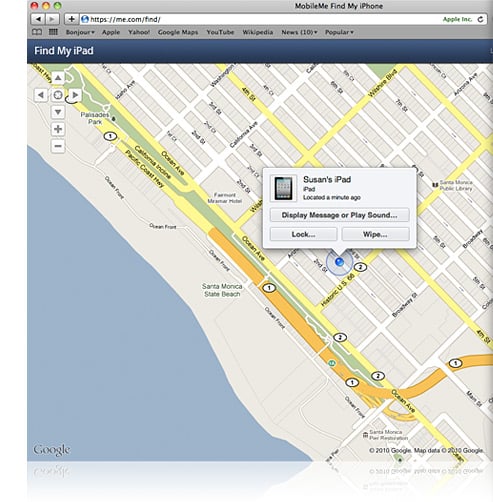The image size is (493, 502).
Task: Click the green window zoom button
Action: (x=57, y=6)
